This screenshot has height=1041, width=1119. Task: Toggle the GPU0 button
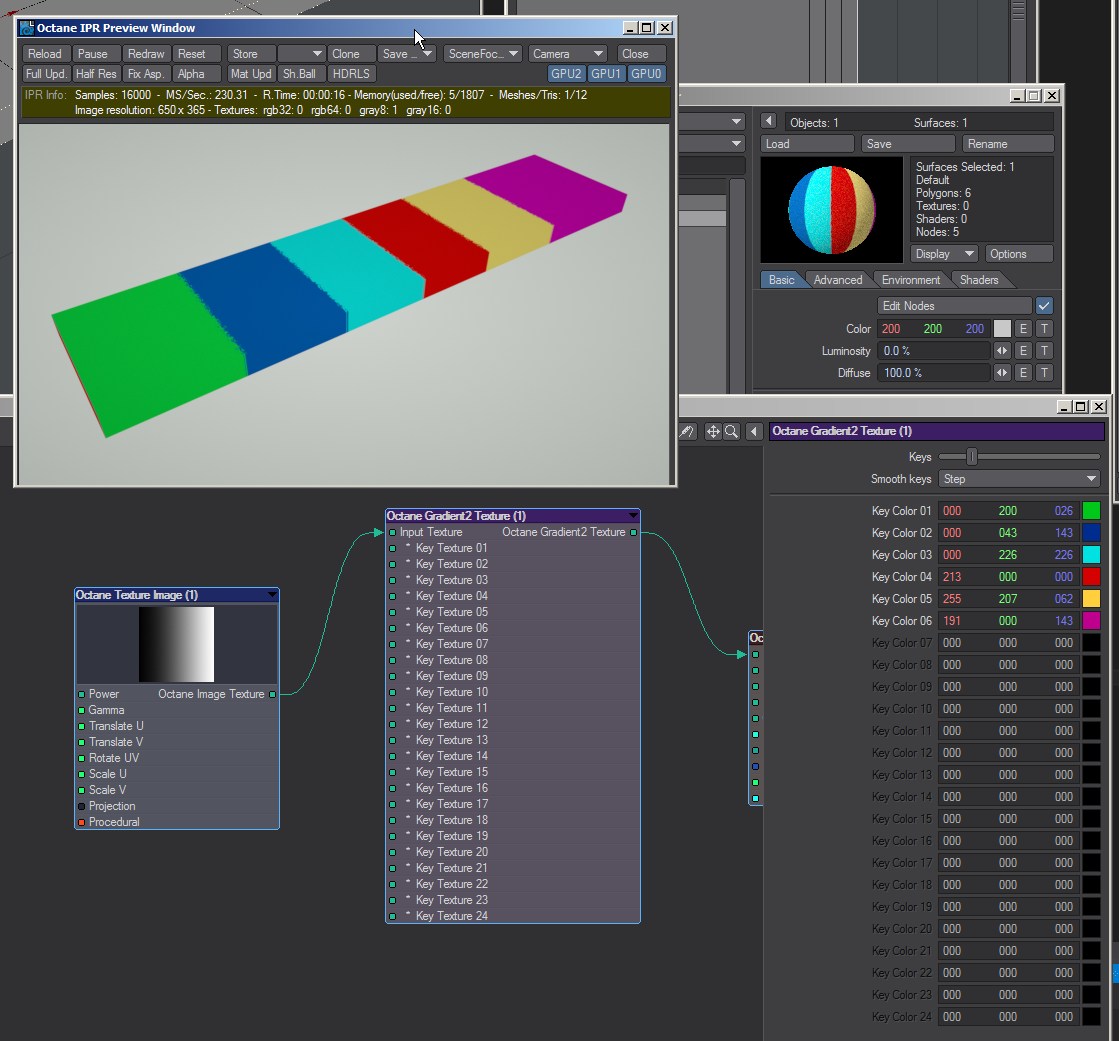click(x=646, y=74)
